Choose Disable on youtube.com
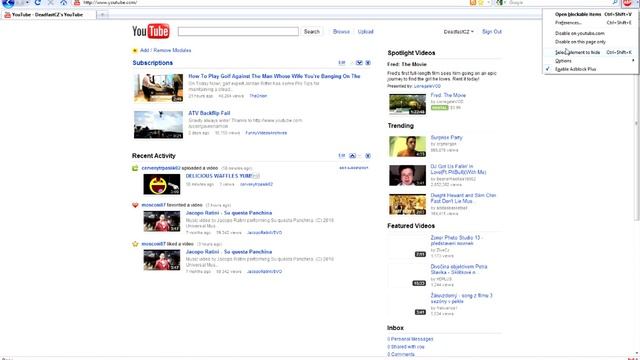Image resolution: width=640 pixels, height=360 pixels. [590, 33]
